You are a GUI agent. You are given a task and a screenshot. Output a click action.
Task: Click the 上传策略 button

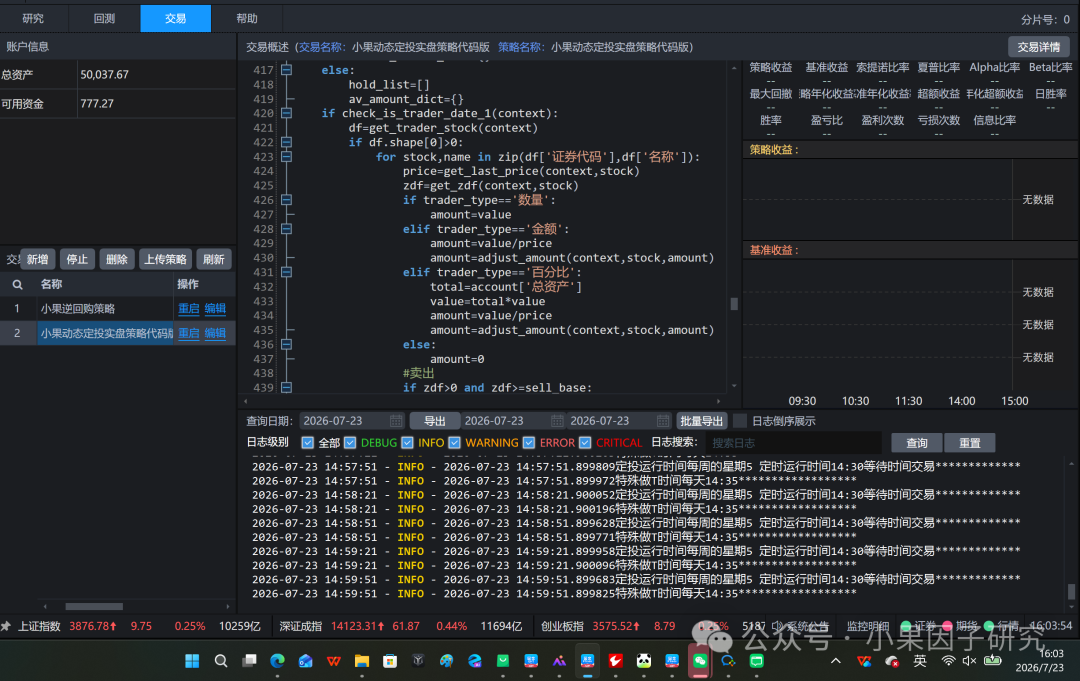coord(165,260)
